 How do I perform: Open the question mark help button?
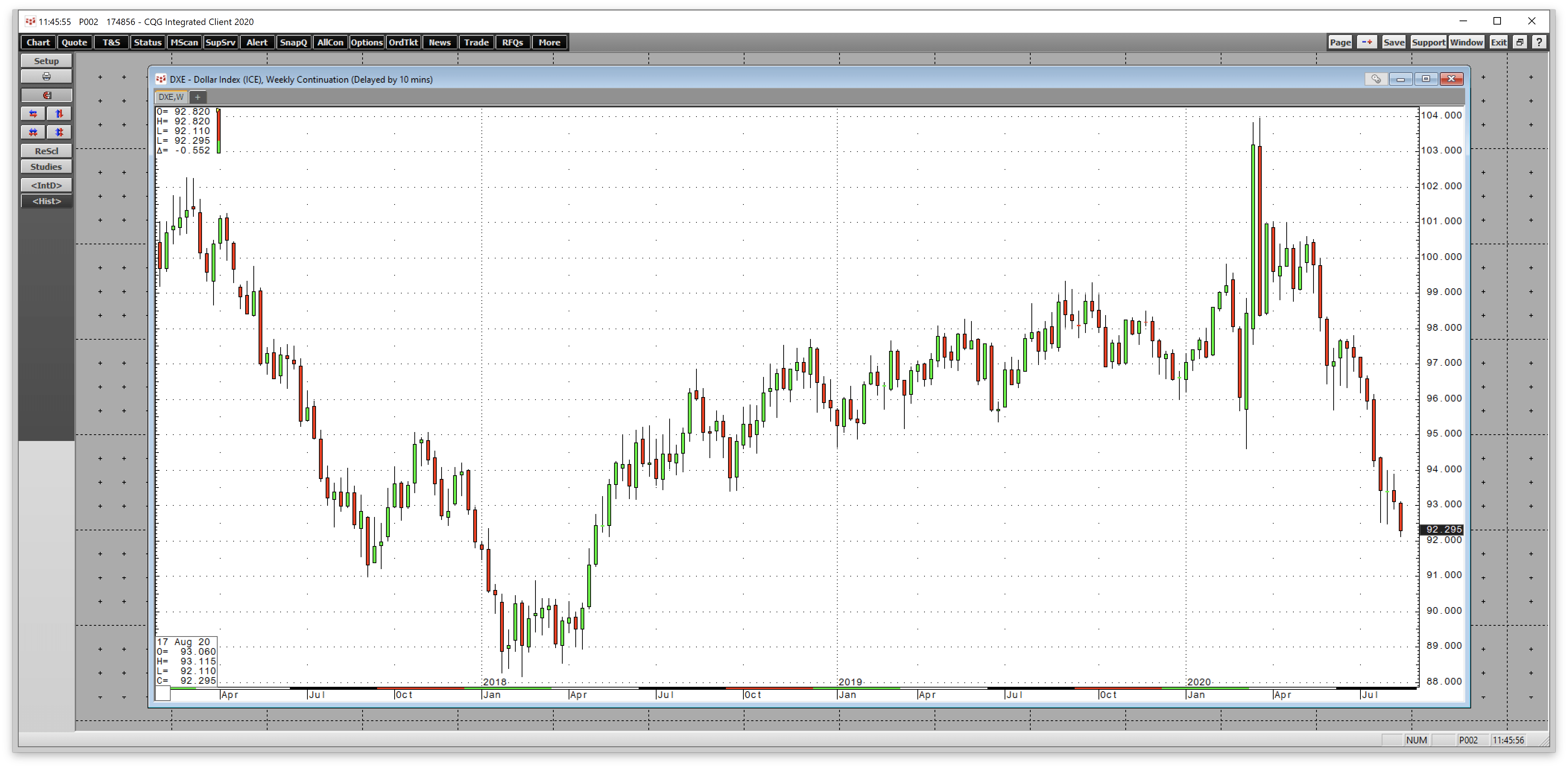1539,42
